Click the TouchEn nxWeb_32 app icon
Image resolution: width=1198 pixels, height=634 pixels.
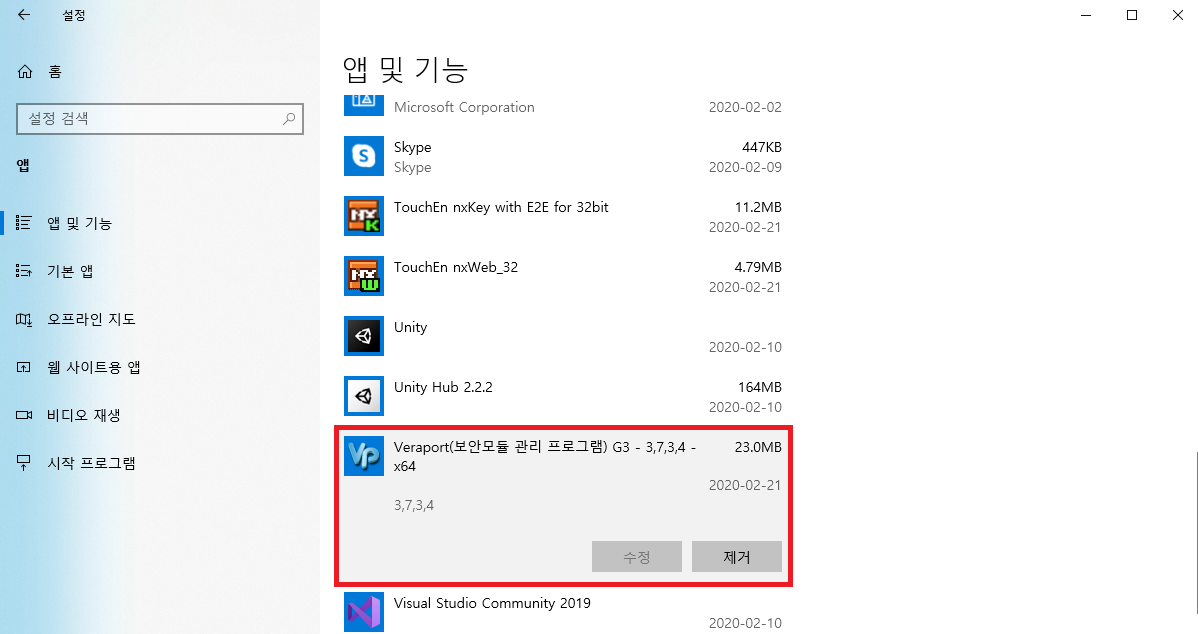coord(364,276)
